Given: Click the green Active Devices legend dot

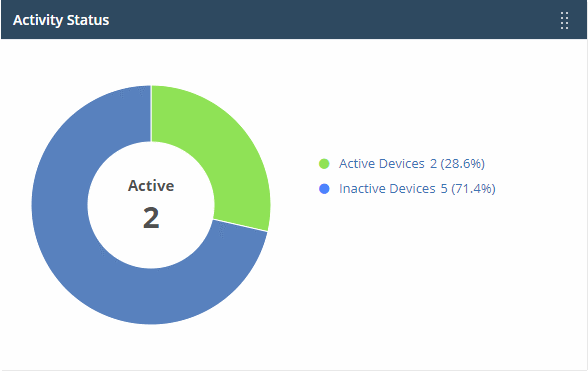Looking at the screenshot, I should (x=324, y=164).
